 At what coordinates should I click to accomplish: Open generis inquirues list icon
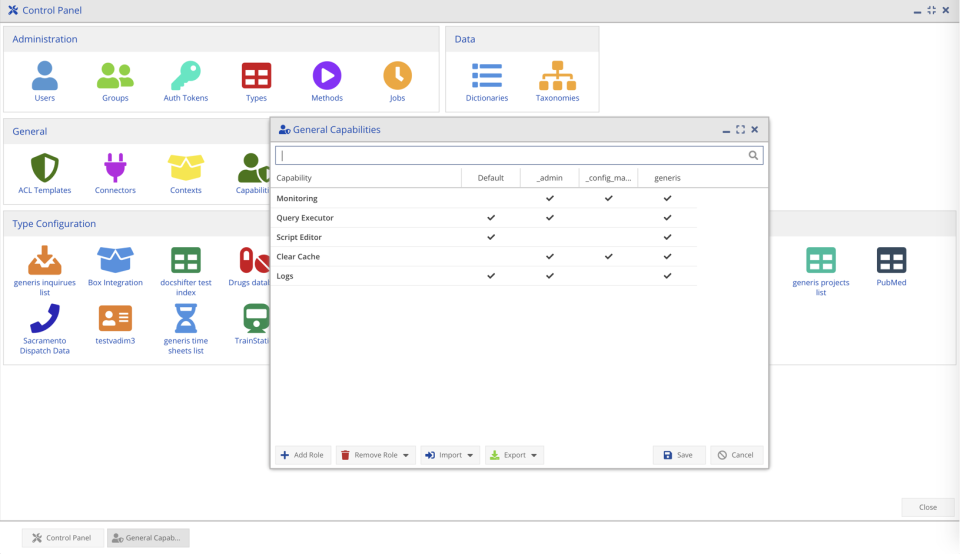click(x=45, y=260)
